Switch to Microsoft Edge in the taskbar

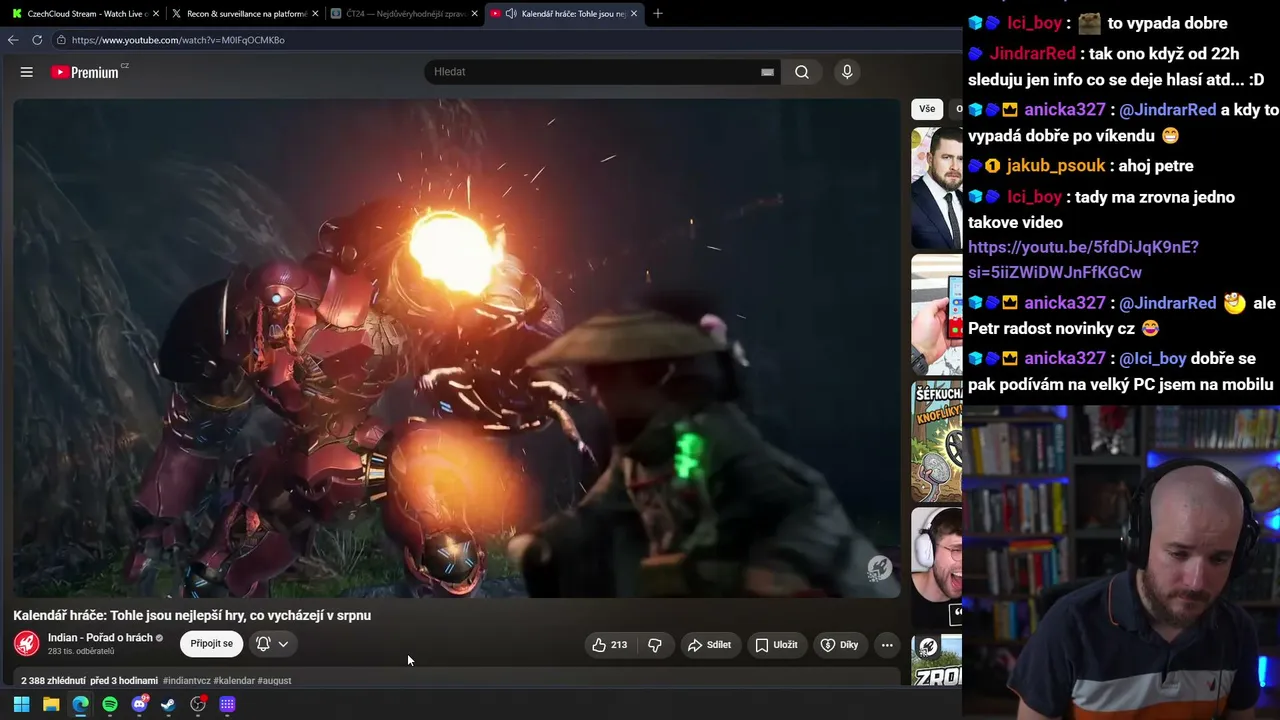tap(80, 704)
